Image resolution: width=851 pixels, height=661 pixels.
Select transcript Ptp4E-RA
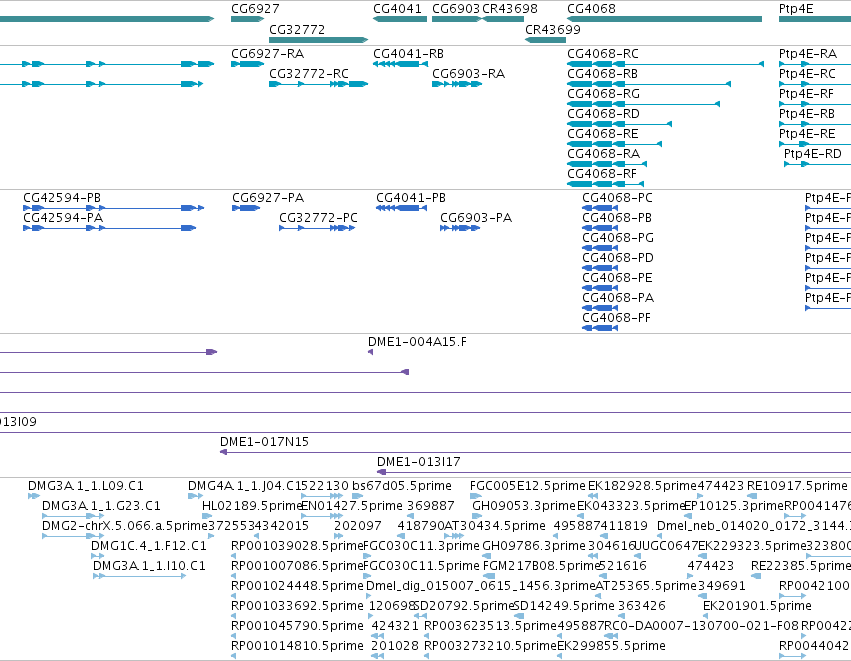[808, 54]
